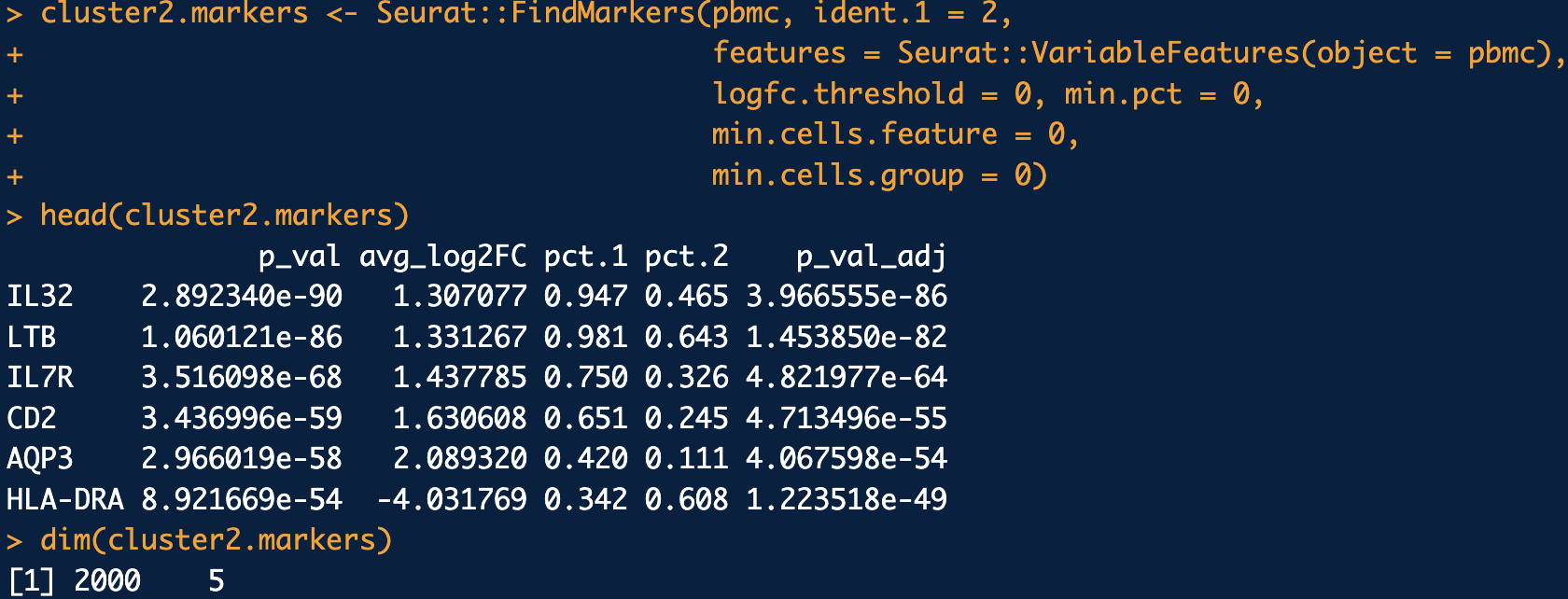Click the avg_log2FC column header
Viewport: 1568px width, 599px height.
tap(442, 257)
